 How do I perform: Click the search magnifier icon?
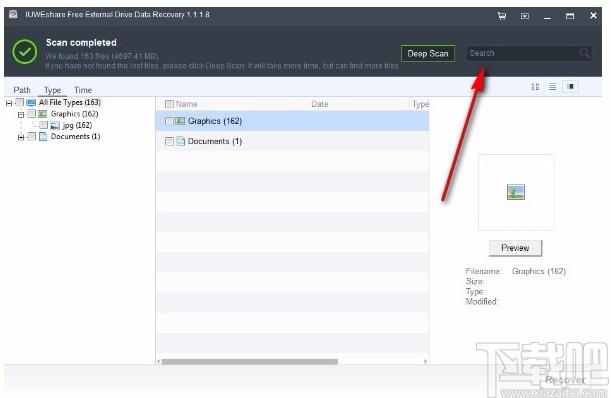click(584, 53)
